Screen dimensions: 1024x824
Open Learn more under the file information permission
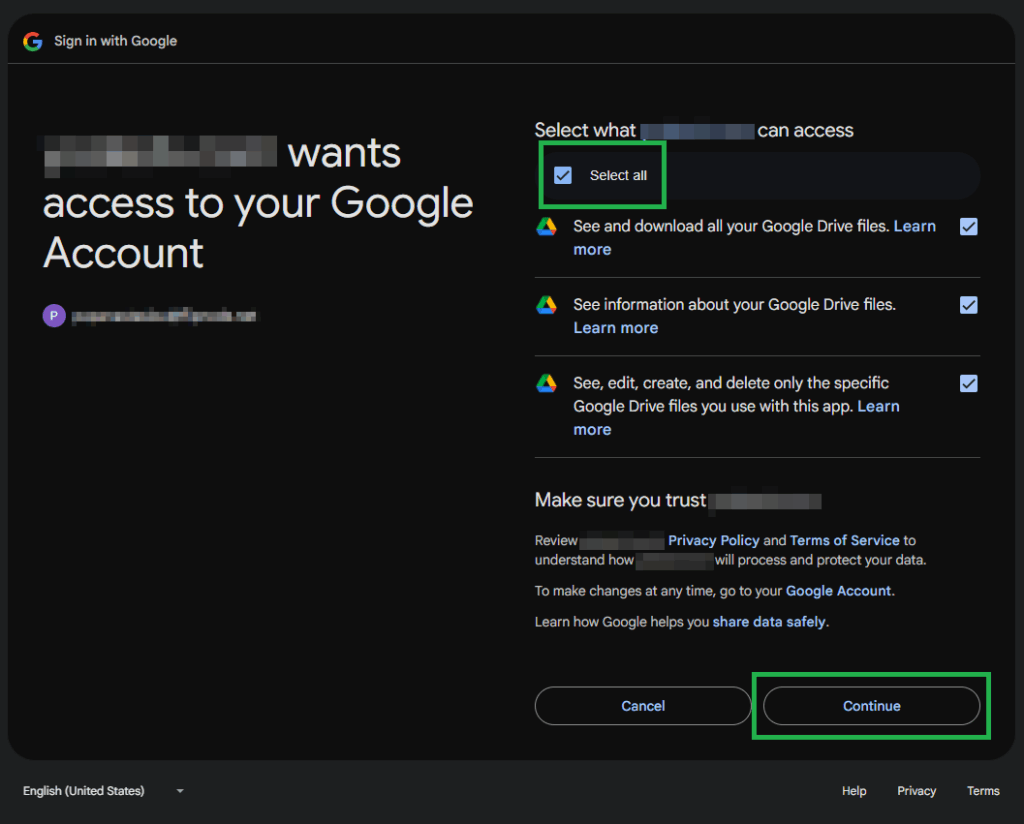[x=615, y=328]
